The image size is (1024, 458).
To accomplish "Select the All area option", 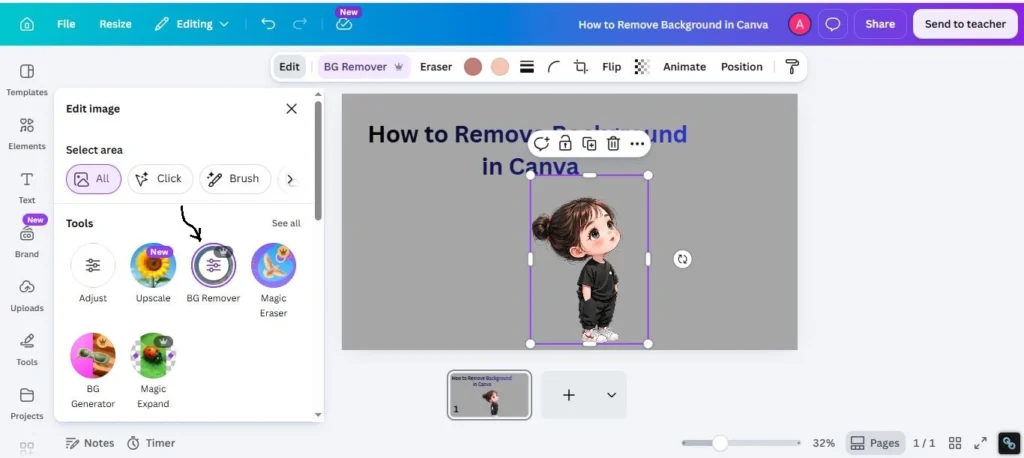I will [93, 179].
